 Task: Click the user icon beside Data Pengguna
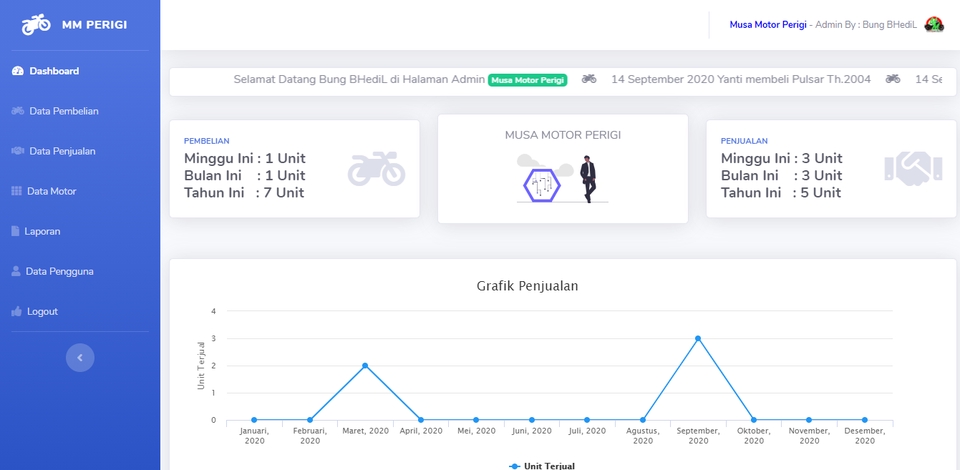click(16, 271)
